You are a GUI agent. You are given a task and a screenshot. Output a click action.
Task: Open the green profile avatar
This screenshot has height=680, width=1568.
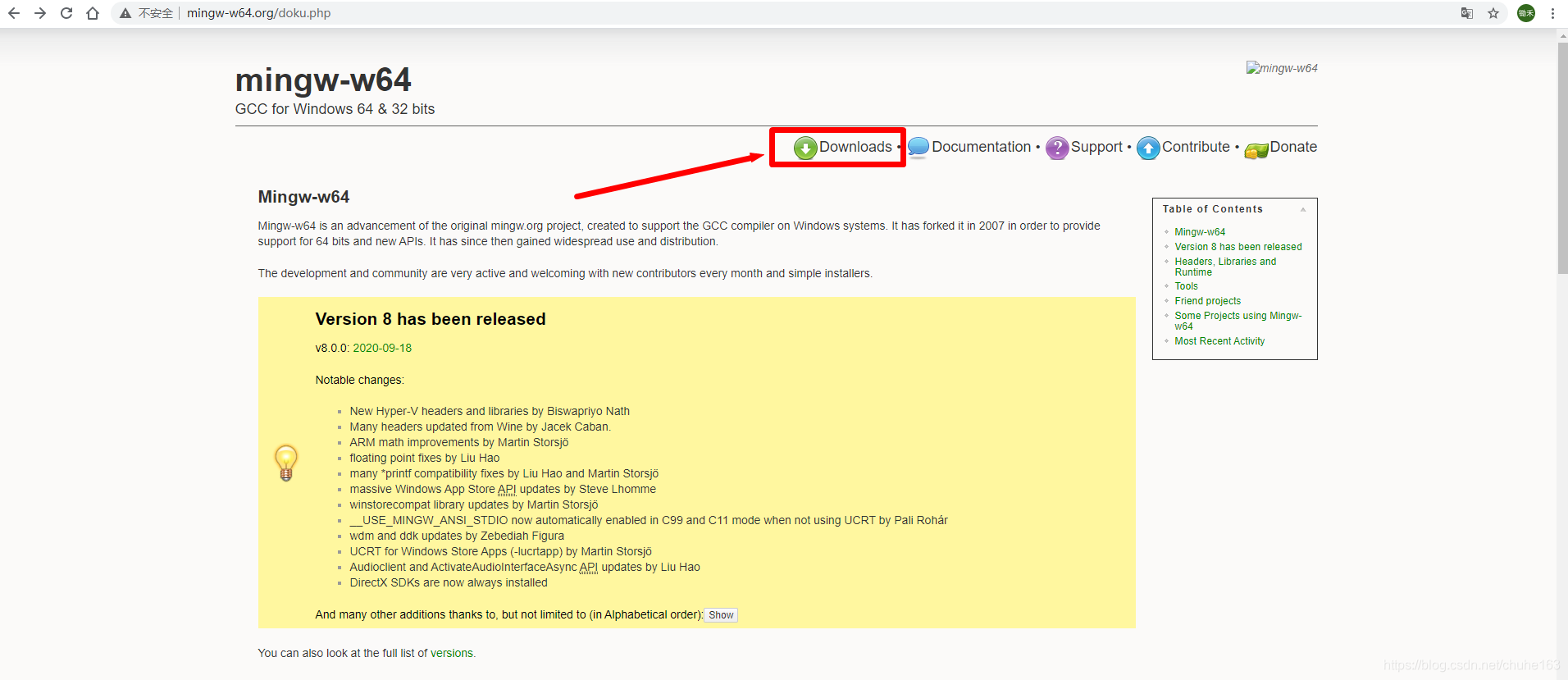click(x=1526, y=13)
